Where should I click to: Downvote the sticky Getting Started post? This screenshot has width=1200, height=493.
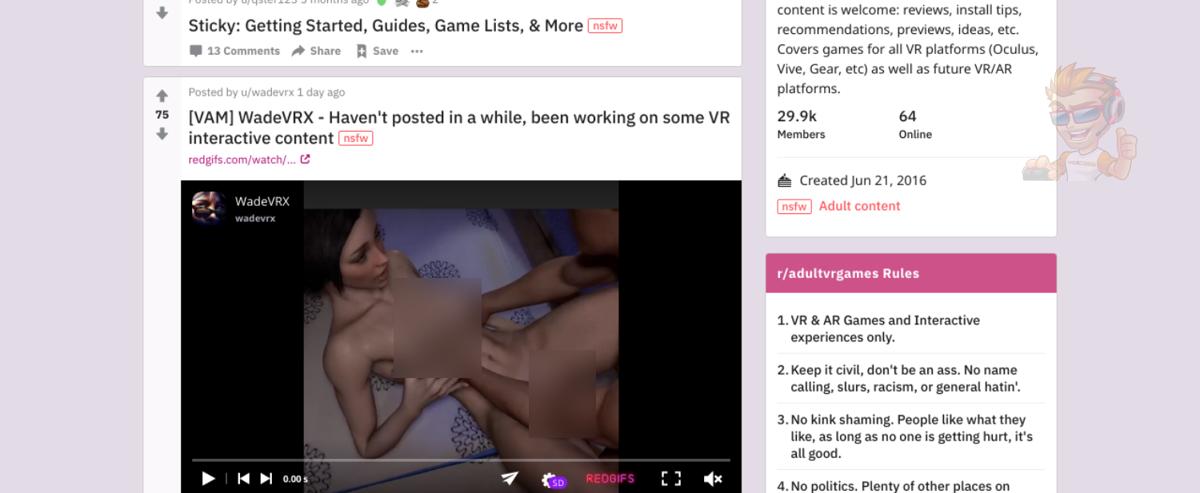click(162, 13)
